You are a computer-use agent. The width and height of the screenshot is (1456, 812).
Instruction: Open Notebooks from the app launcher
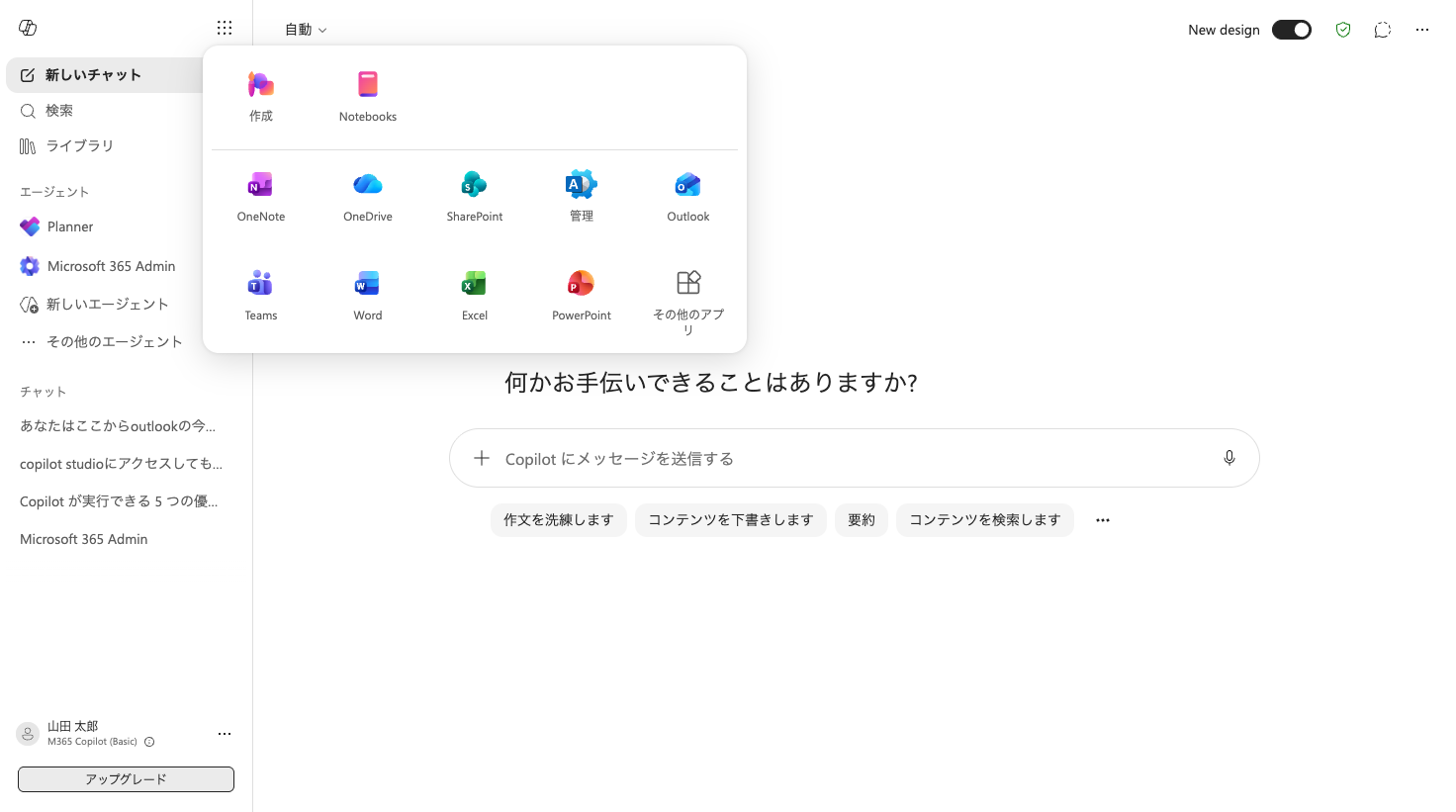(x=368, y=97)
